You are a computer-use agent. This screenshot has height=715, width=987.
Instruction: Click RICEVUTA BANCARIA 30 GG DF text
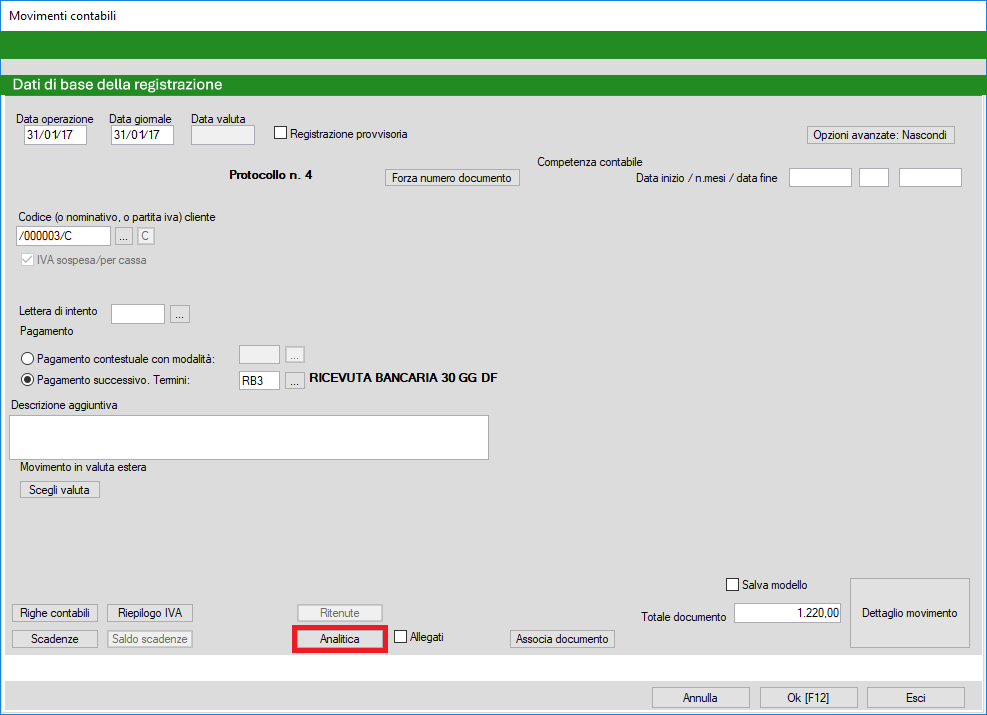point(403,378)
